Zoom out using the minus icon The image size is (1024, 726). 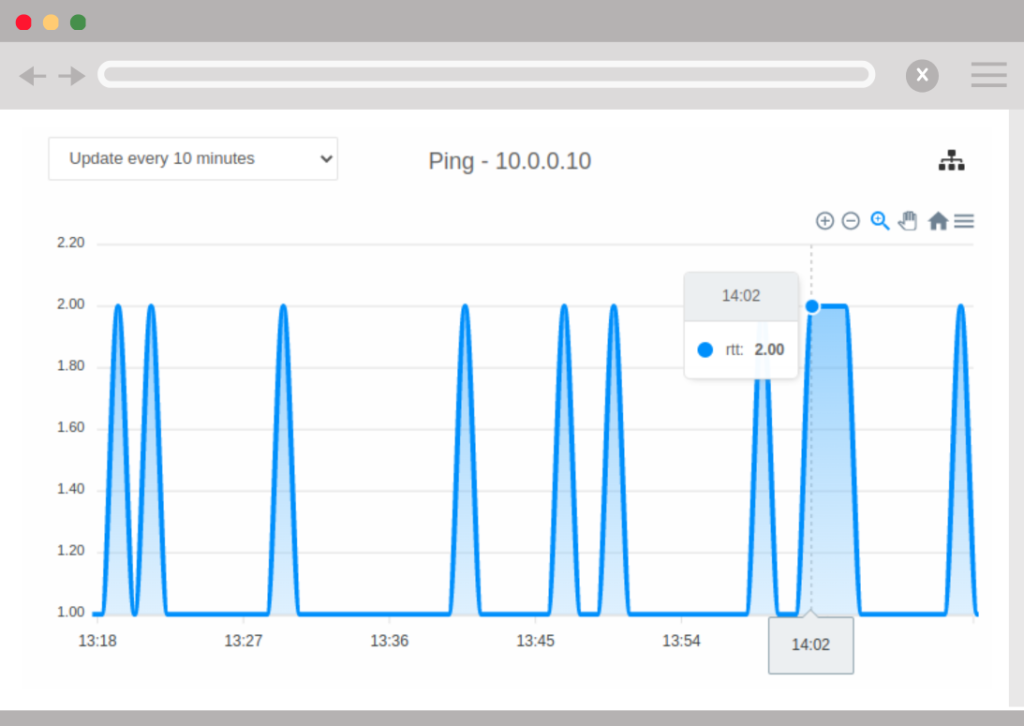[x=851, y=220]
